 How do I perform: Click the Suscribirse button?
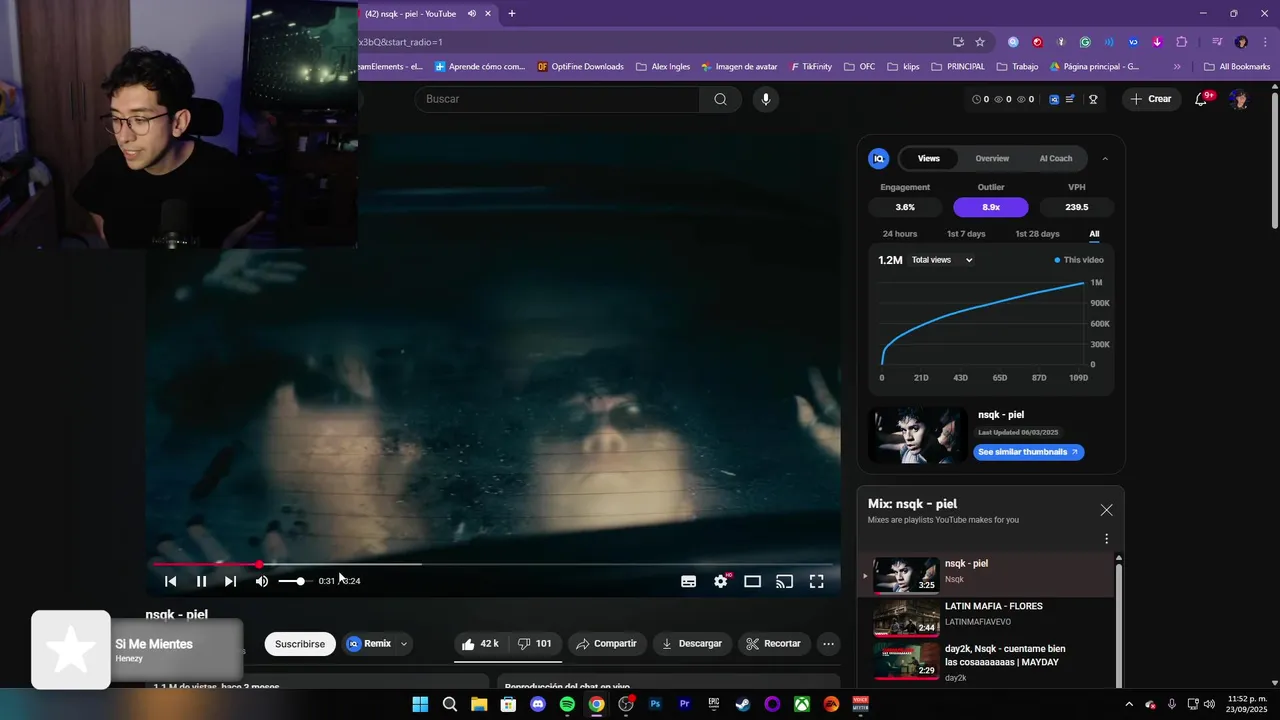300,644
